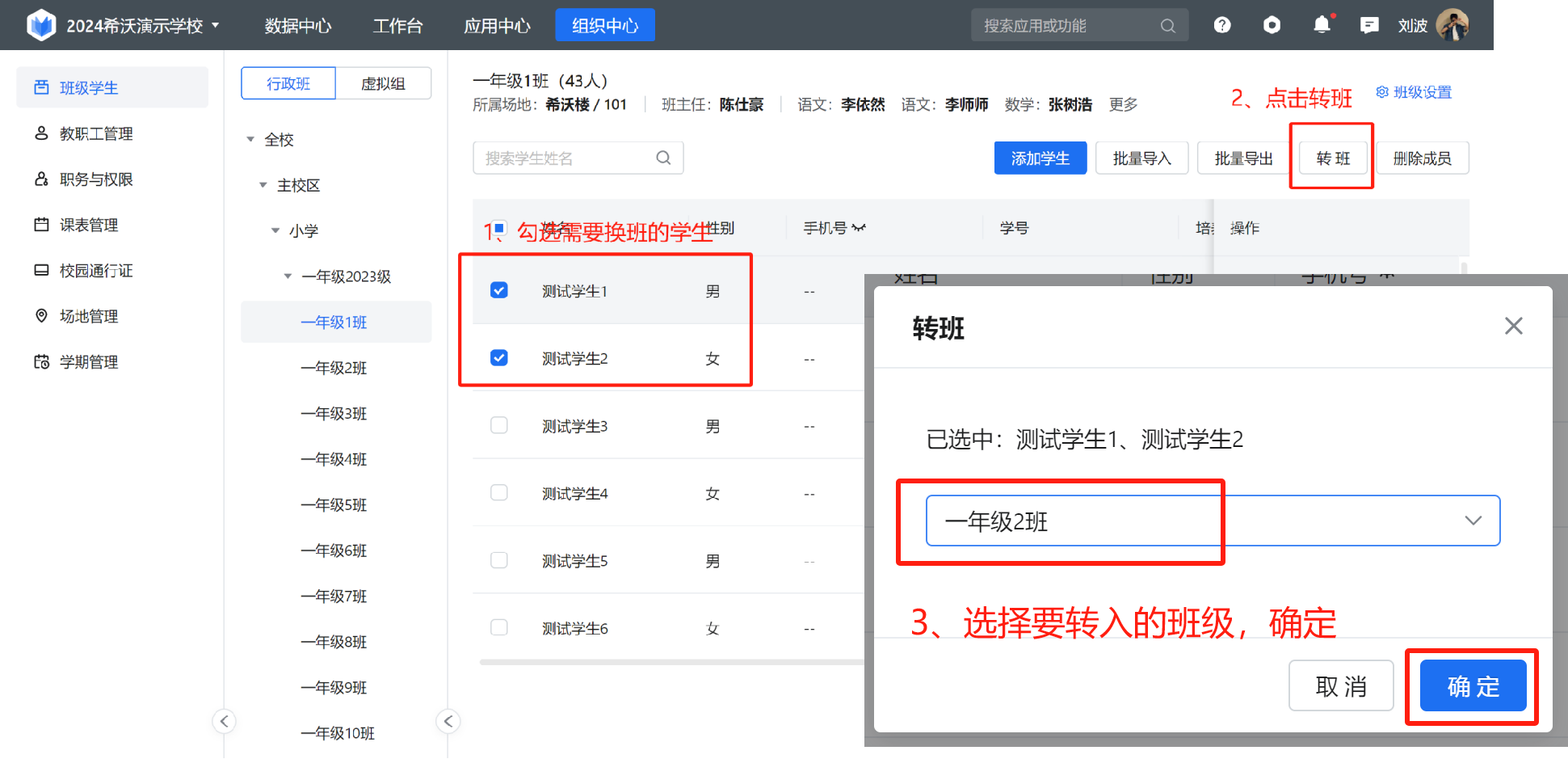1568x759 pixels.
Task: Click the hexagon settings icon in header
Action: pyautogui.click(x=1272, y=25)
